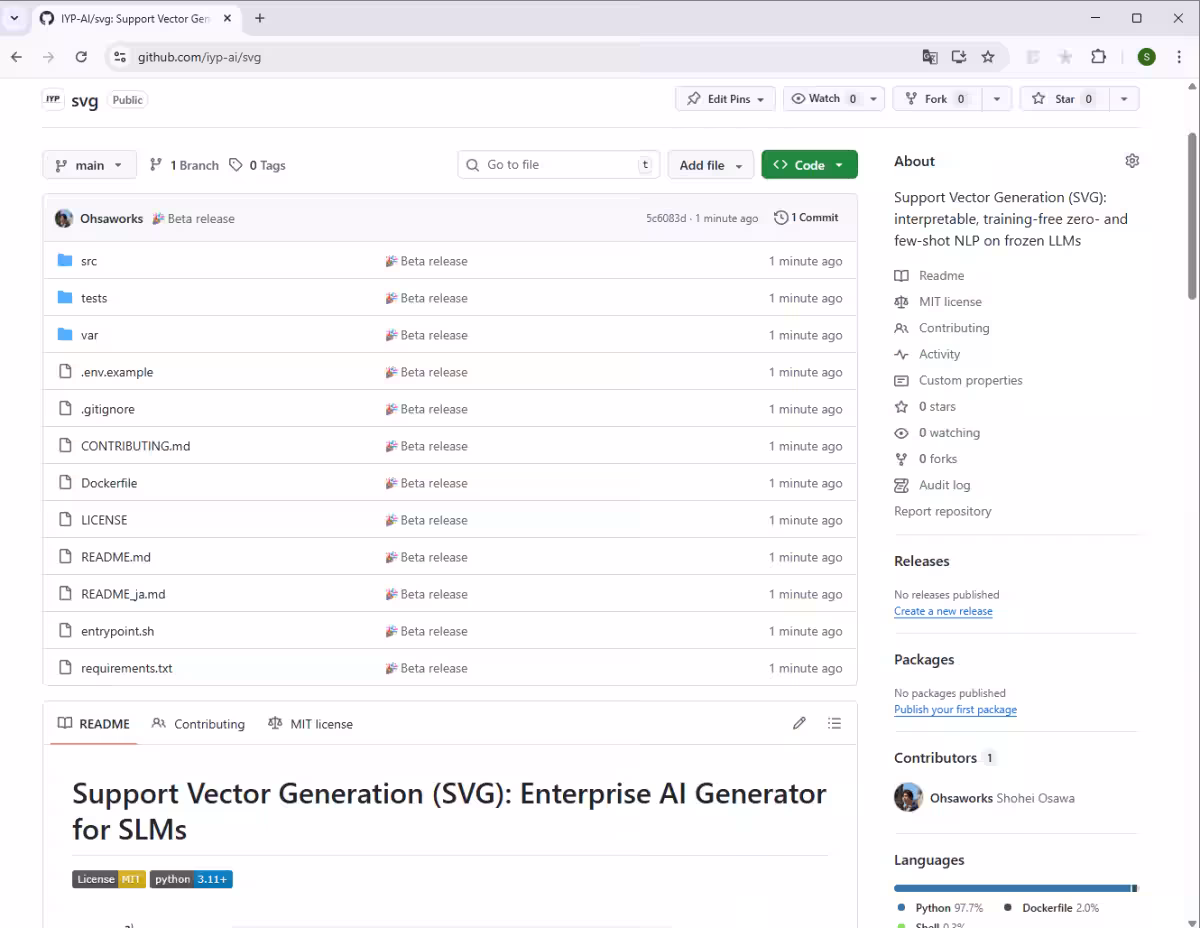The image size is (1200, 928).
Task: Open the Fork options dropdown arrow
Action: pos(995,99)
